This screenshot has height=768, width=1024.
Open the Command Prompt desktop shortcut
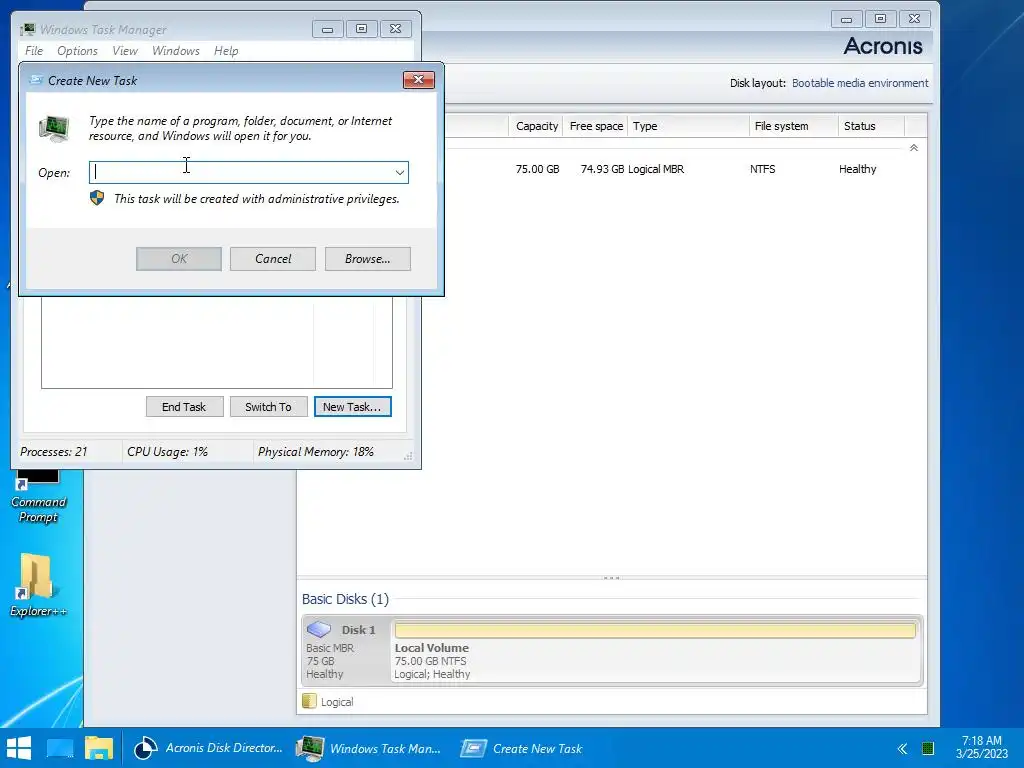(x=38, y=498)
